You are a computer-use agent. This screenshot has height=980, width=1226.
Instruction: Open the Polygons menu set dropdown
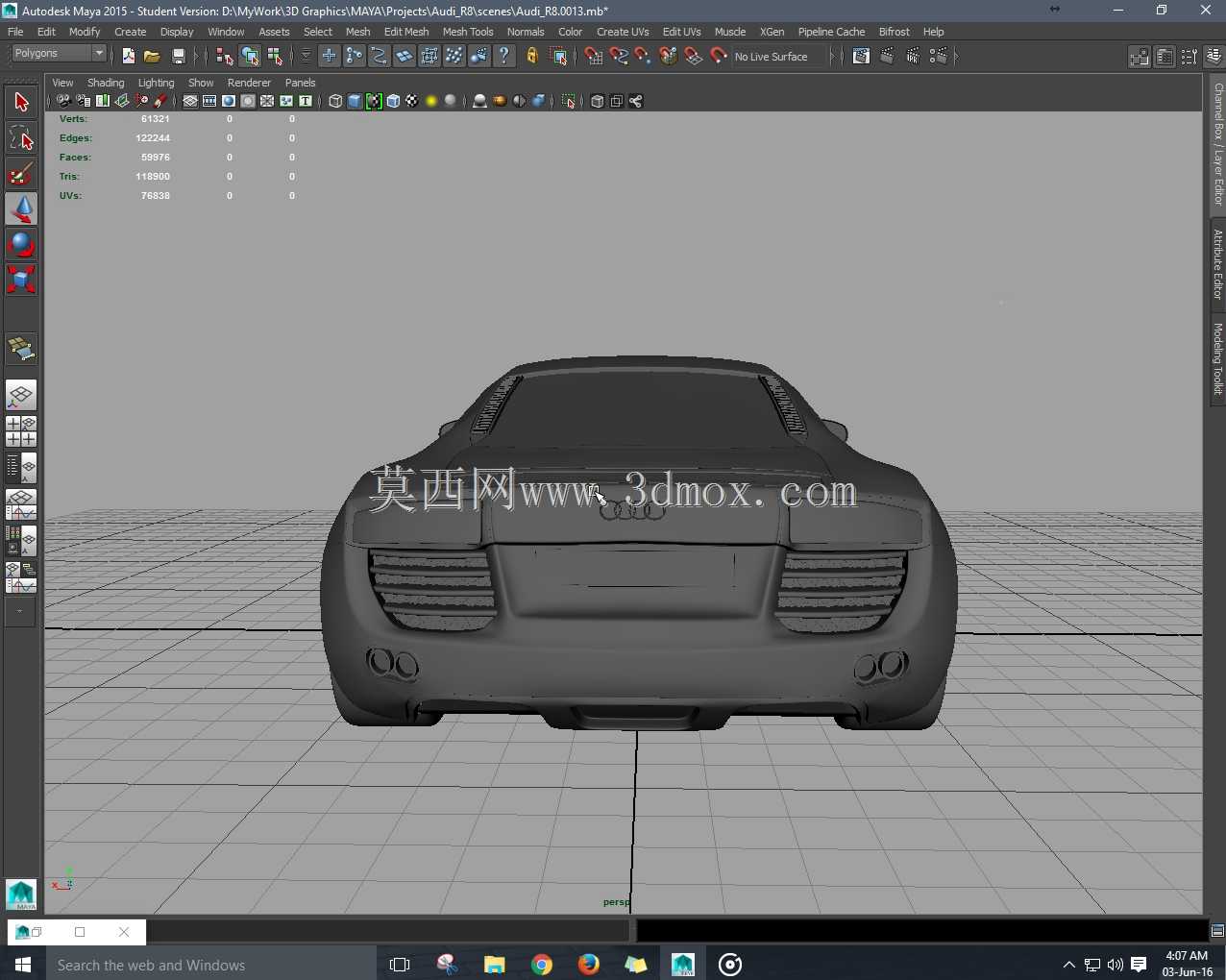58,54
